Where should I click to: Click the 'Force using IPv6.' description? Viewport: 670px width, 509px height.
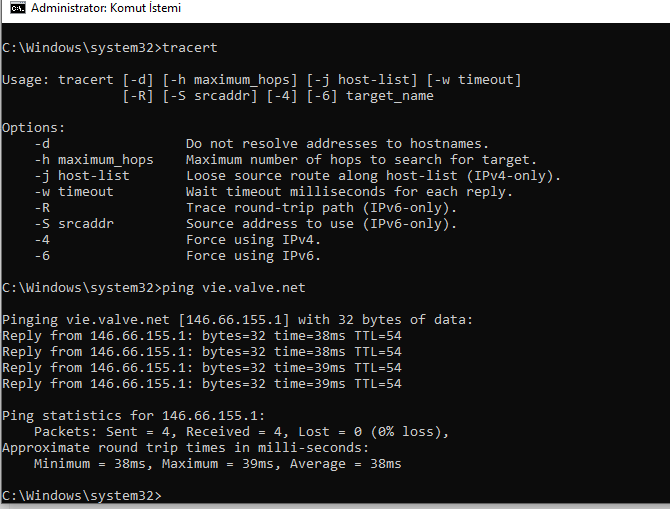(253, 256)
